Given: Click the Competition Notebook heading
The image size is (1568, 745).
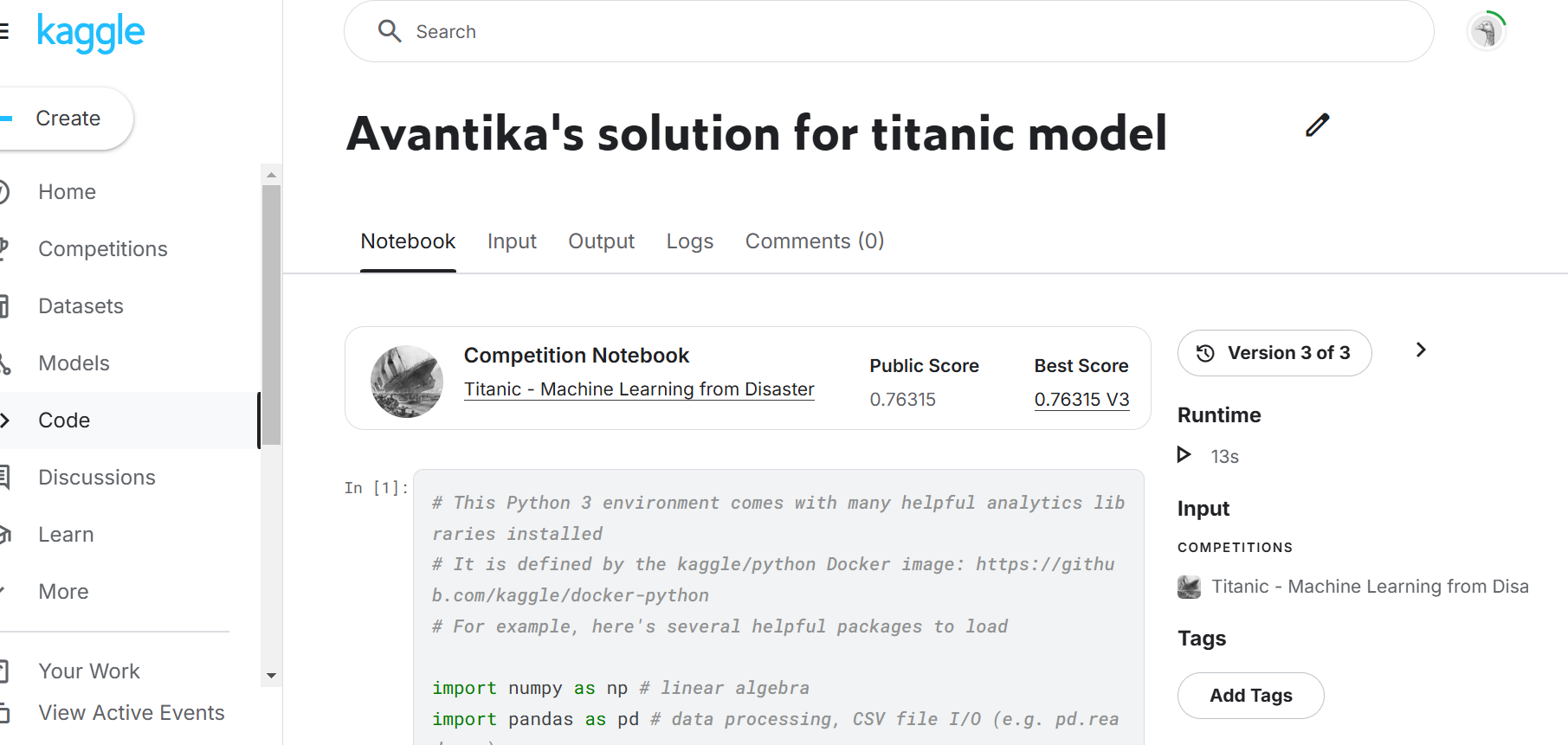Looking at the screenshot, I should 577,356.
